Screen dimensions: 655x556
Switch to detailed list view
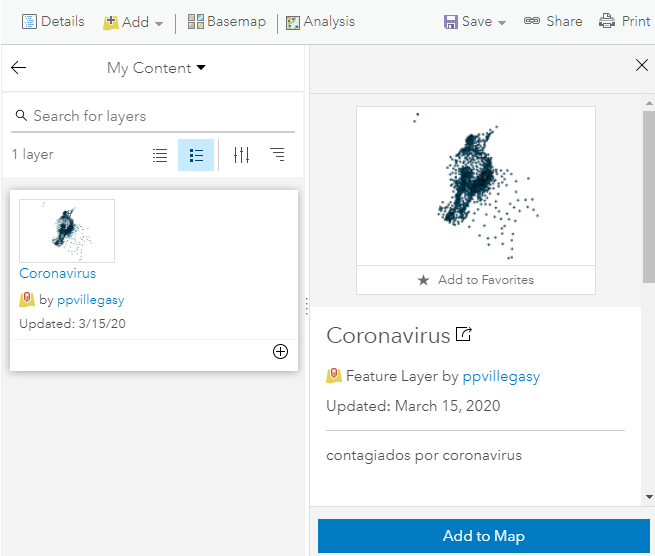(x=196, y=155)
